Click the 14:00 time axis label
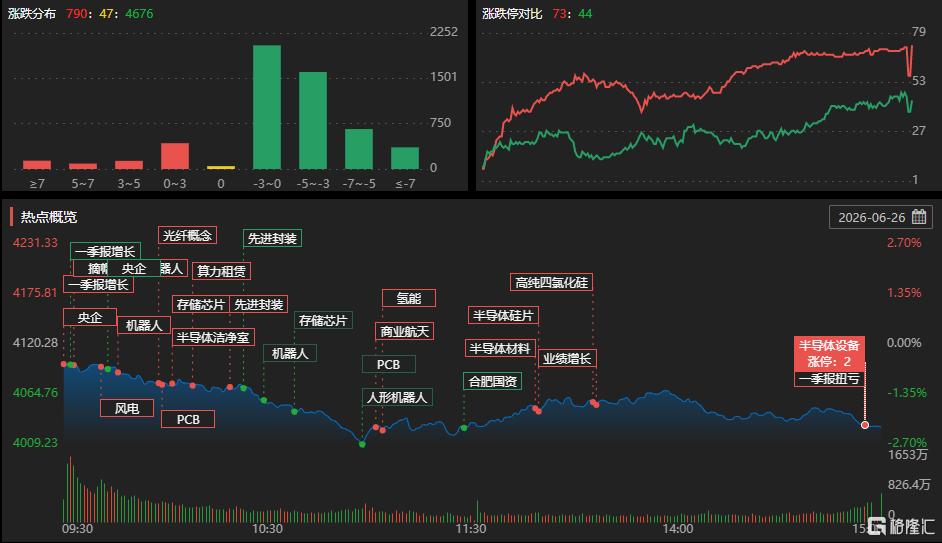 tap(678, 529)
